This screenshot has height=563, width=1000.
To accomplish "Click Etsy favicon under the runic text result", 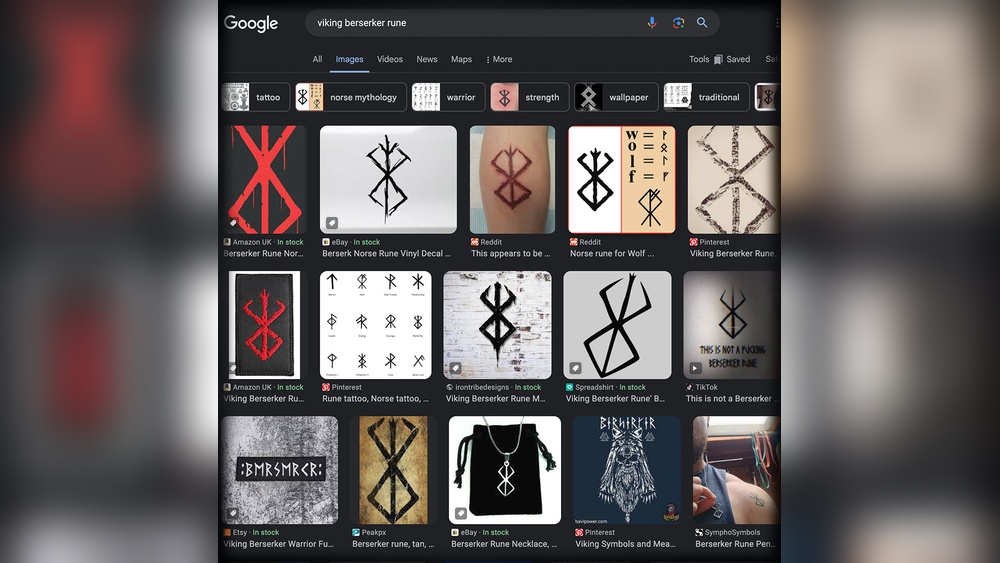I will click(x=227, y=532).
